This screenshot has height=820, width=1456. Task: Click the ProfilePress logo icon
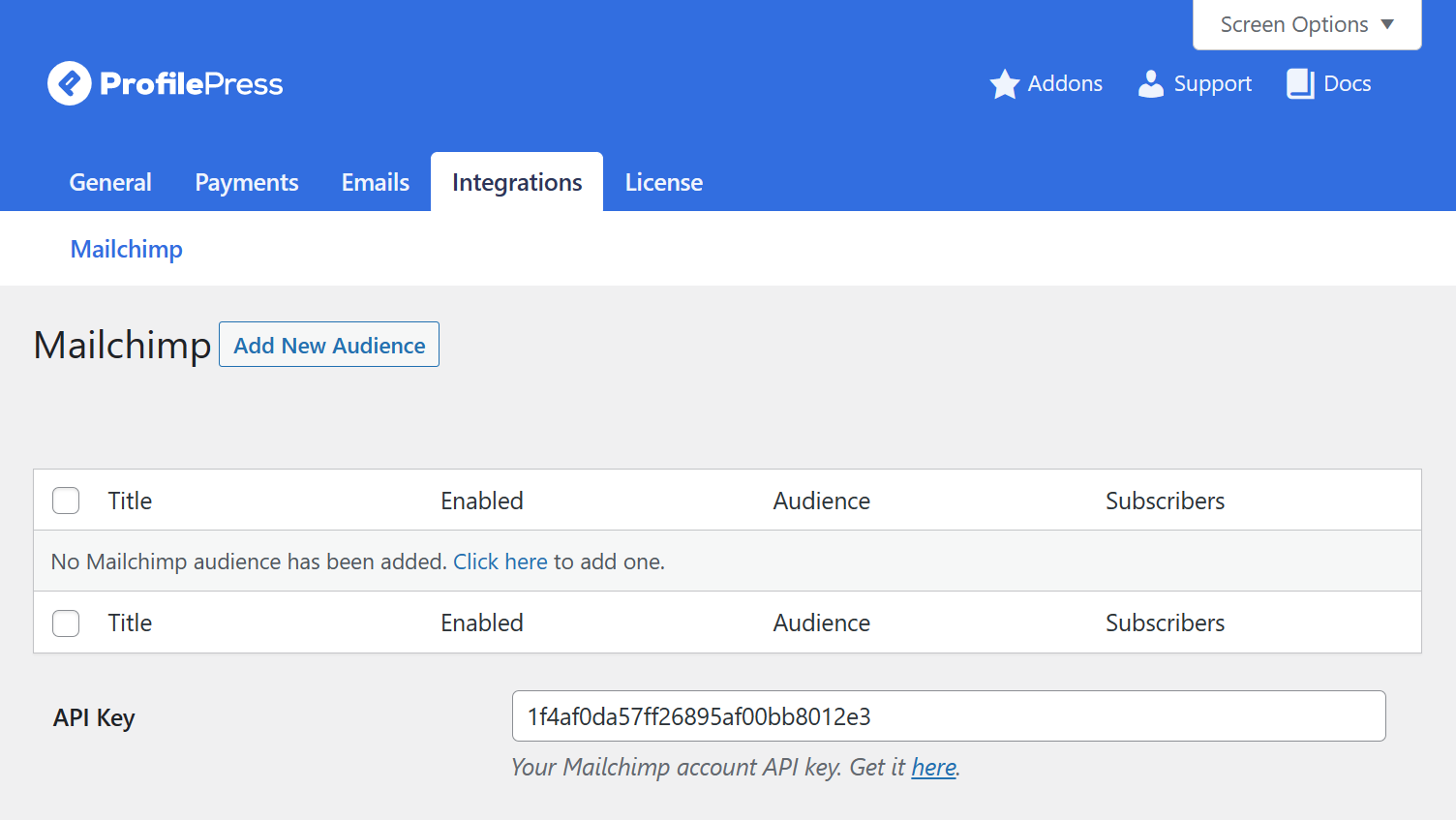[x=70, y=84]
